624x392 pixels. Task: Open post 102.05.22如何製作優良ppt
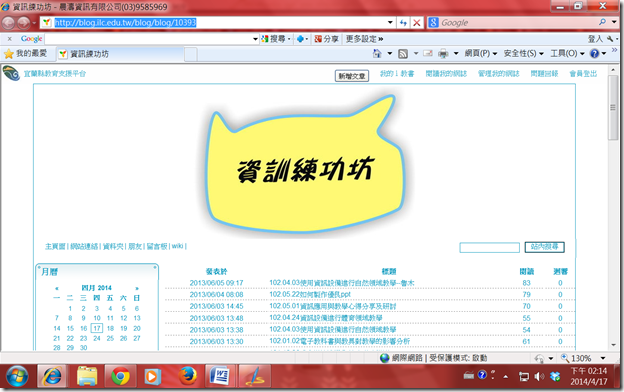310,294
